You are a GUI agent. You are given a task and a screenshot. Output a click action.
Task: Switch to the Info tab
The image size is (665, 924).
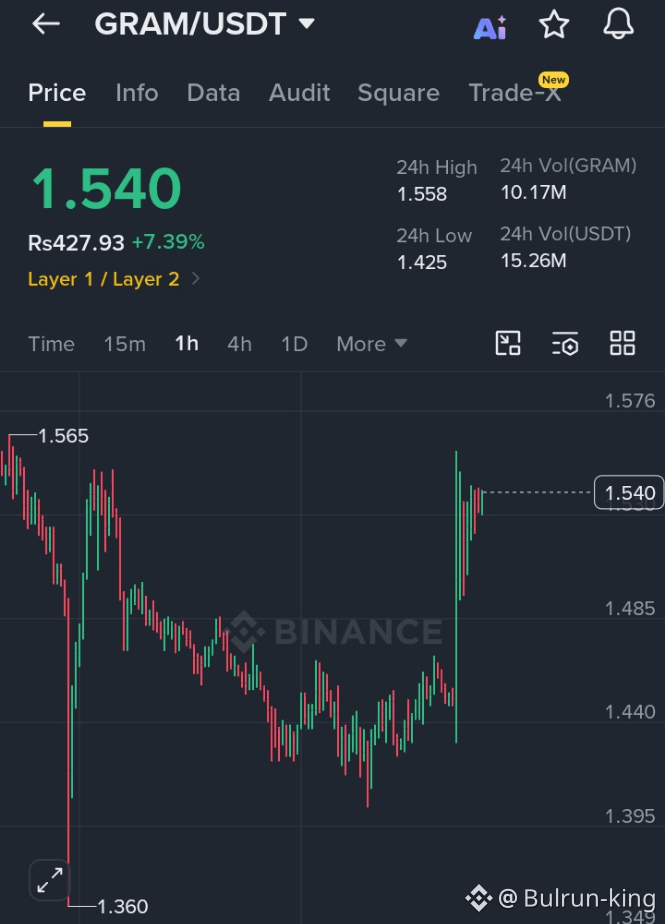pyautogui.click(x=137, y=93)
